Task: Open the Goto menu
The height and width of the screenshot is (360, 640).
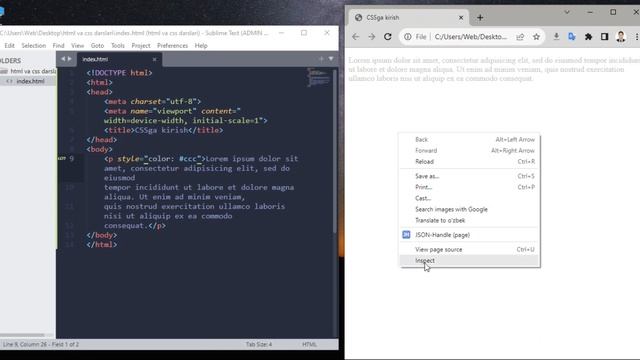Action: coord(97,46)
